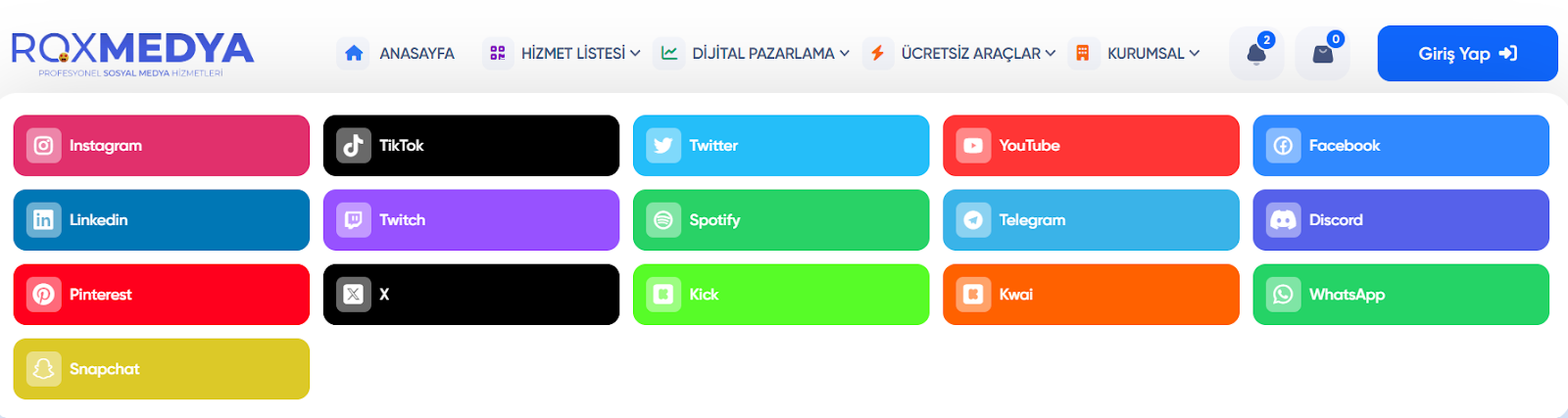Open the Facebook services button
1568x418 pixels.
1400,146
